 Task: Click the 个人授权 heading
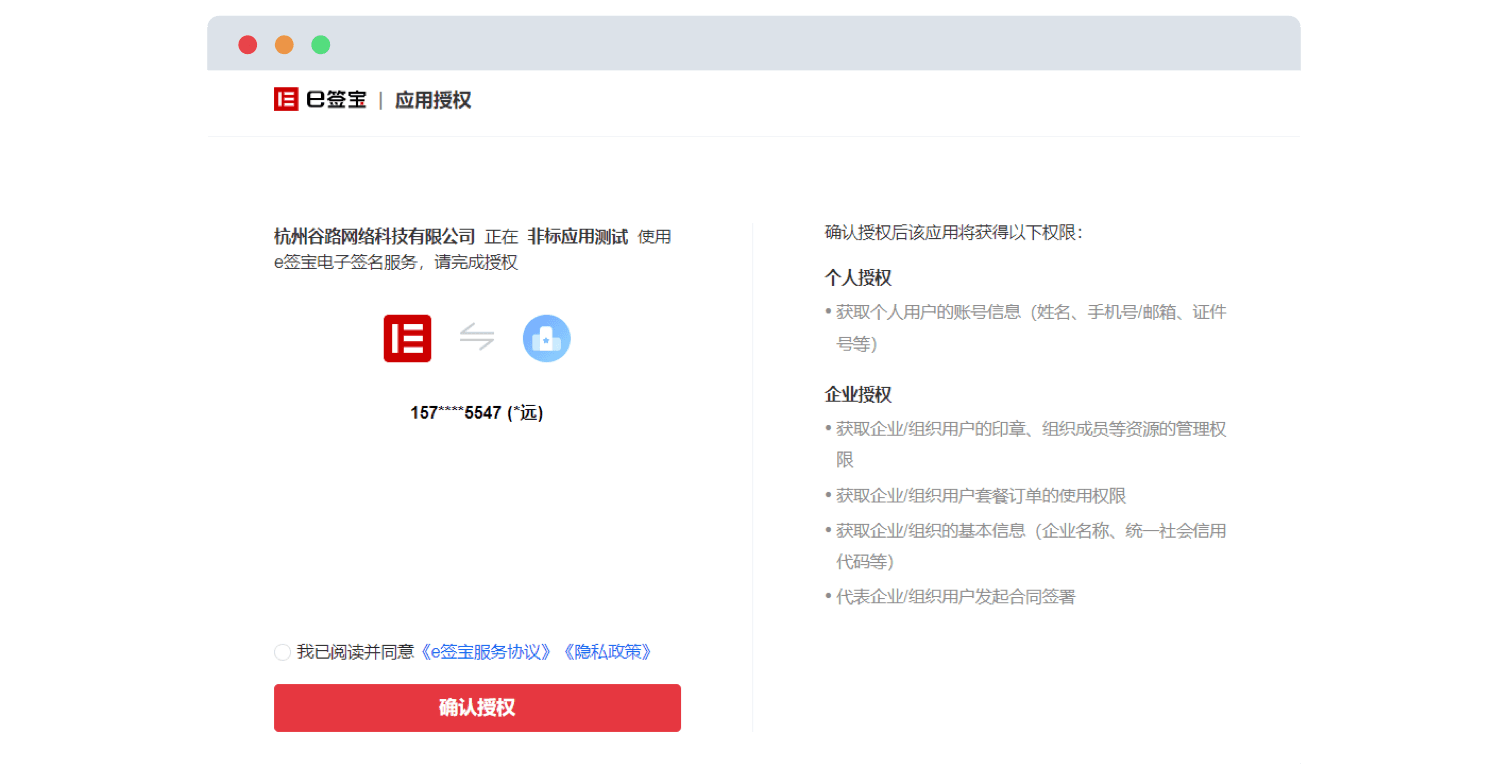pyautogui.click(x=858, y=277)
